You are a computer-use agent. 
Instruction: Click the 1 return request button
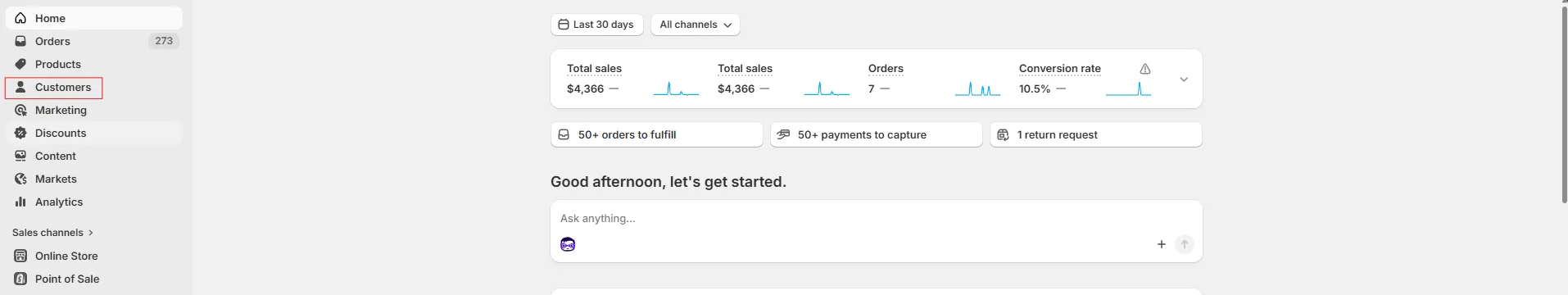1096,134
